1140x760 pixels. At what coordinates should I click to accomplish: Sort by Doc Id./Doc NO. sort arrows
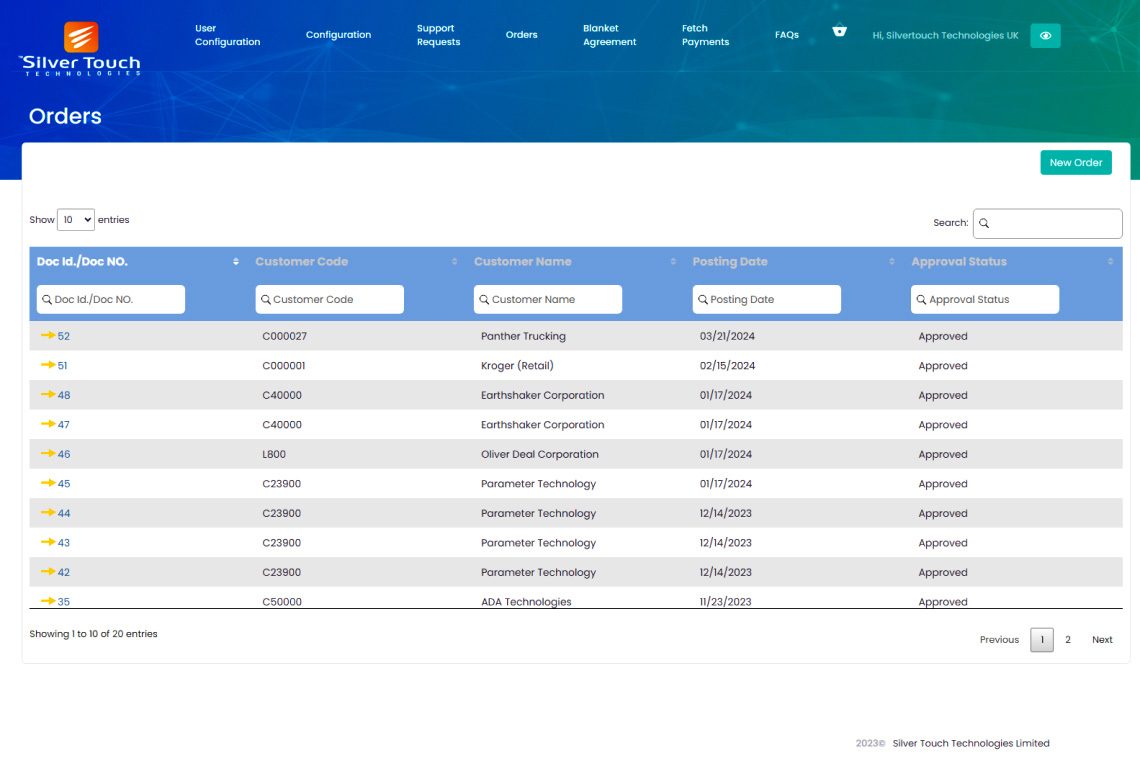[236, 262]
